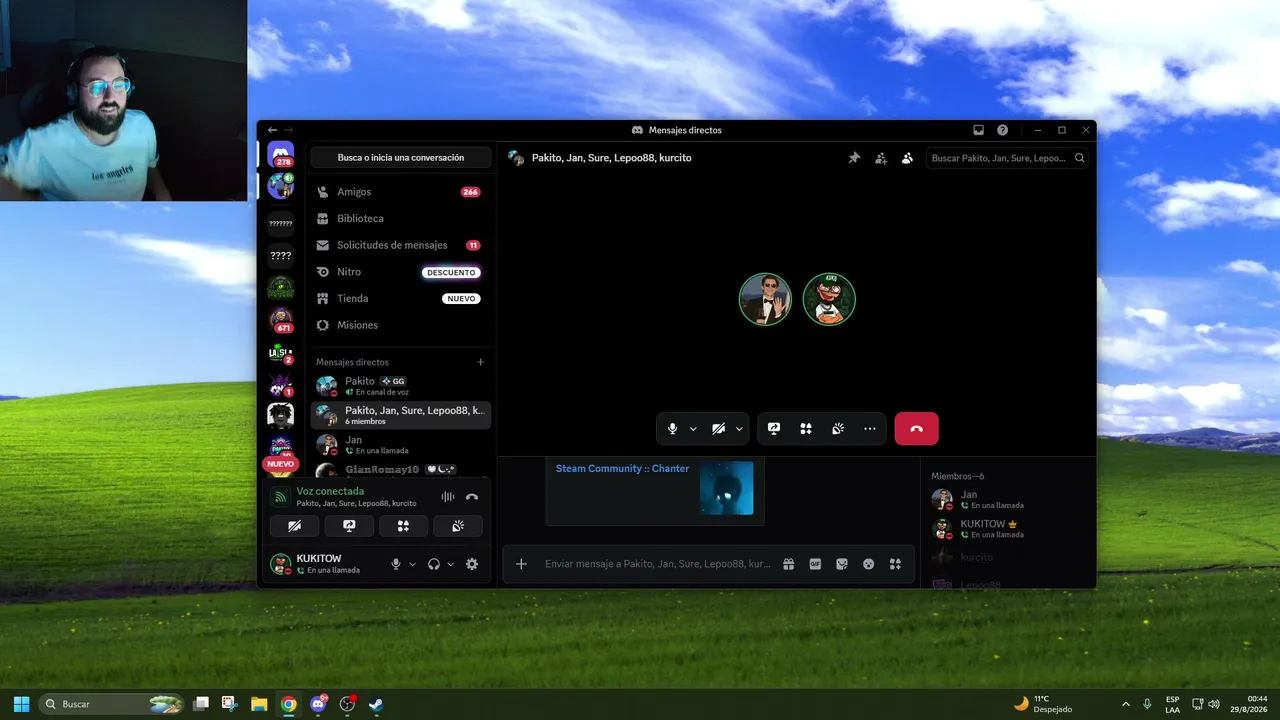Open the Steam Community :: Chanter link
The width and height of the screenshot is (1280, 720).
pos(622,468)
